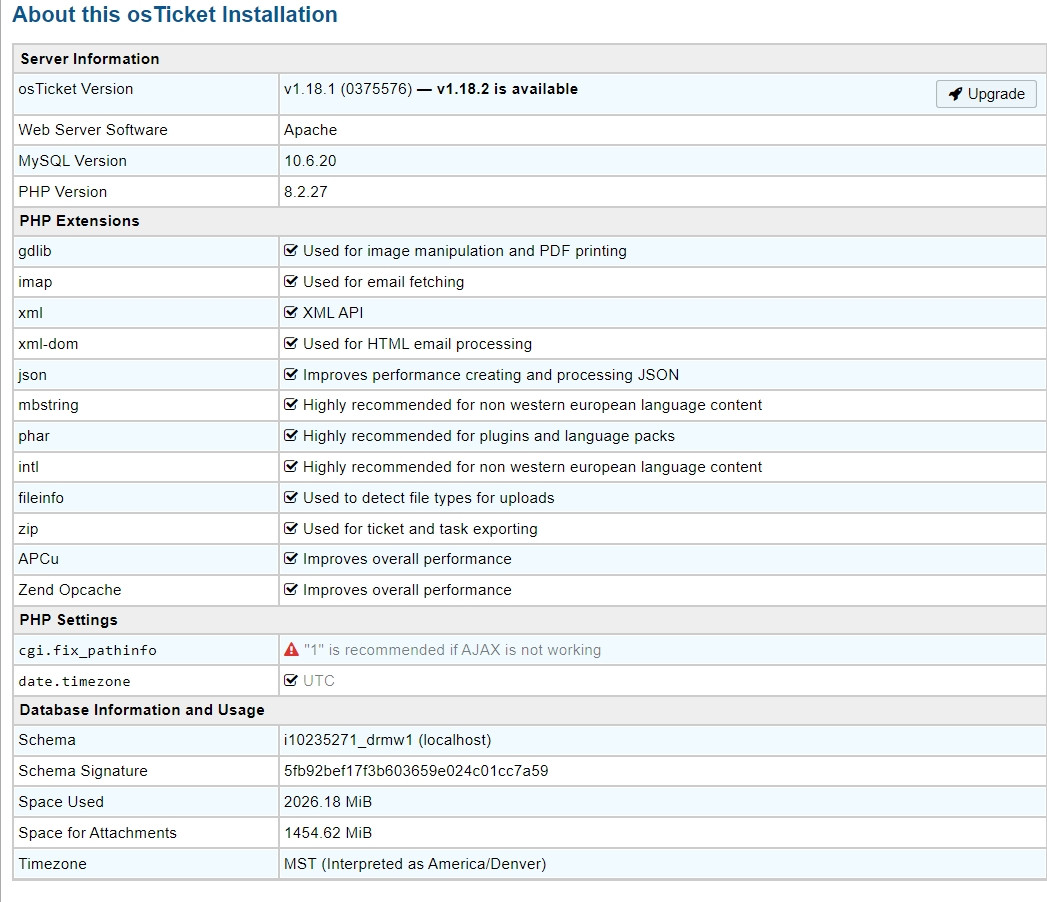This screenshot has height=902, width=1047.
Task: Click '"1" is recommended if AJAX is not working'
Action: [452, 650]
